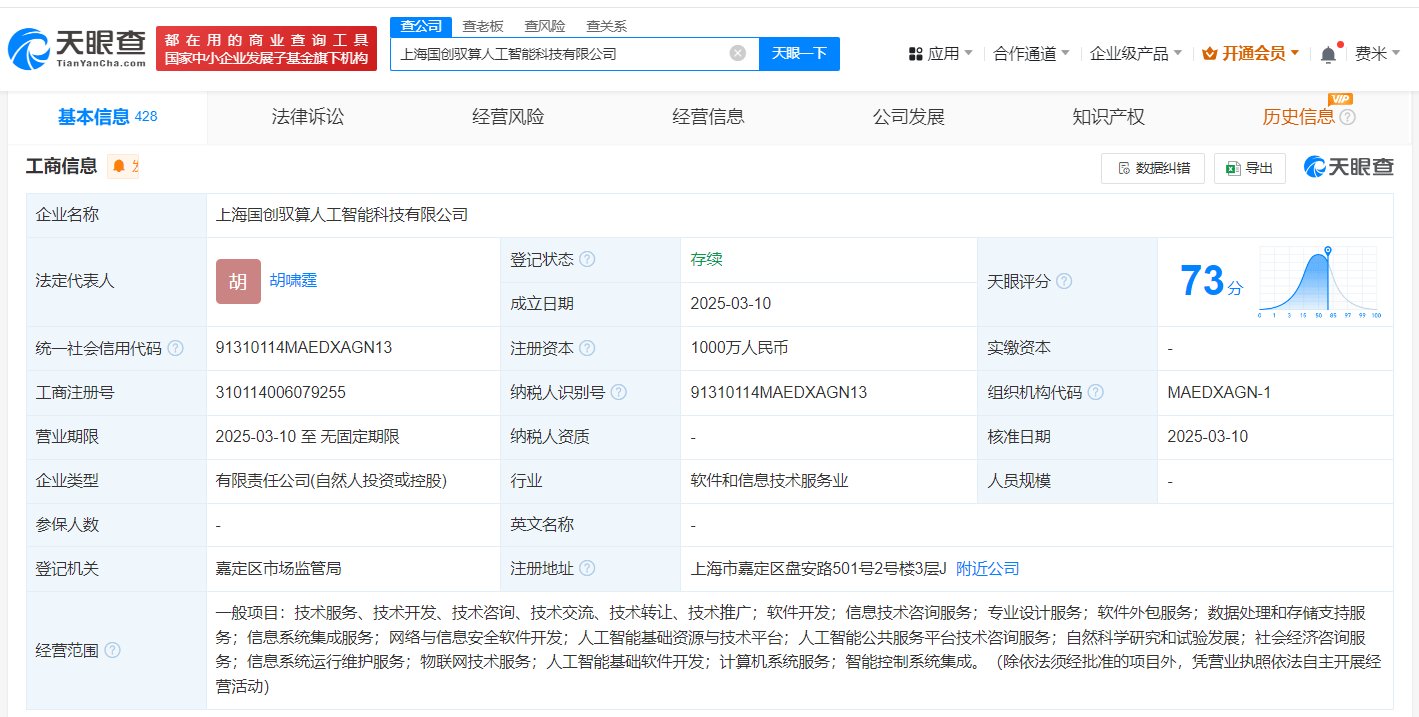Open the 胡啸霆 legal representative link
This screenshot has width=1419, height=717.
294,281
